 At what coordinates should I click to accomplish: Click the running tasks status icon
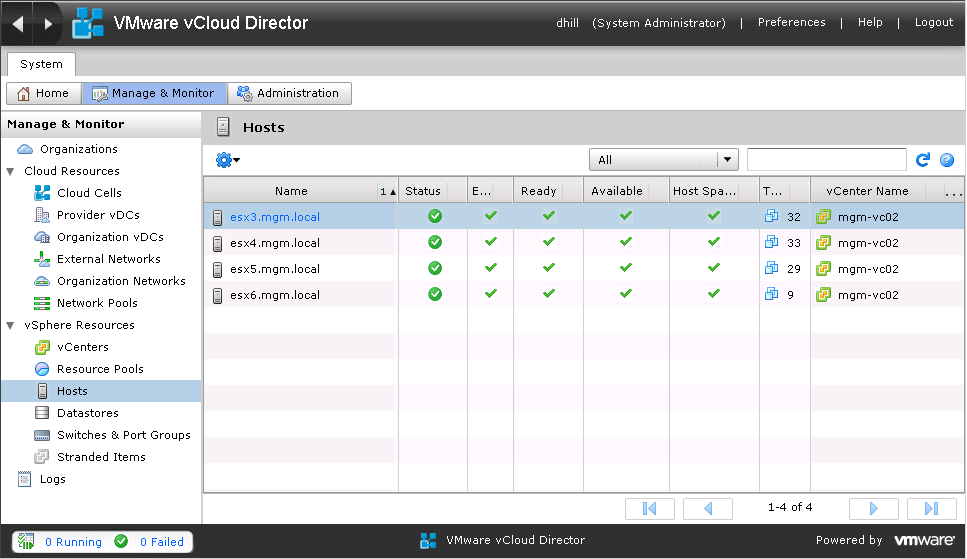tap(26, 542)
